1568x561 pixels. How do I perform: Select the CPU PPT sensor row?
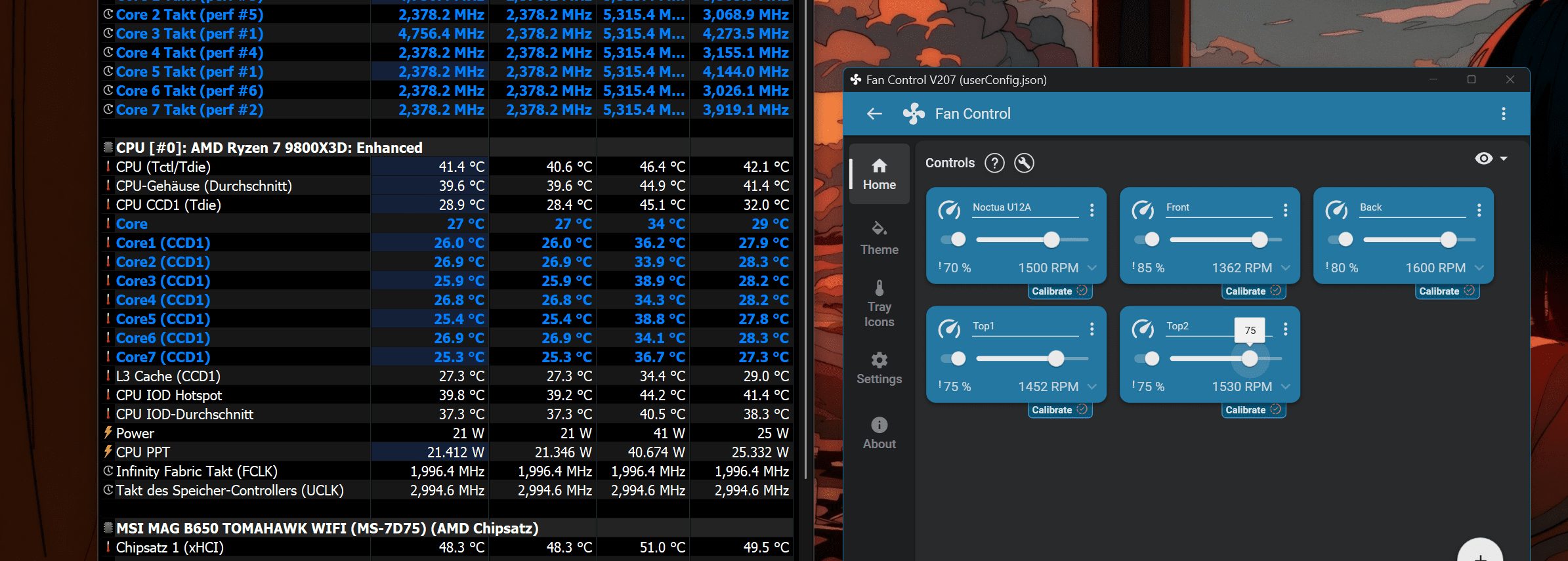point(446,452)
